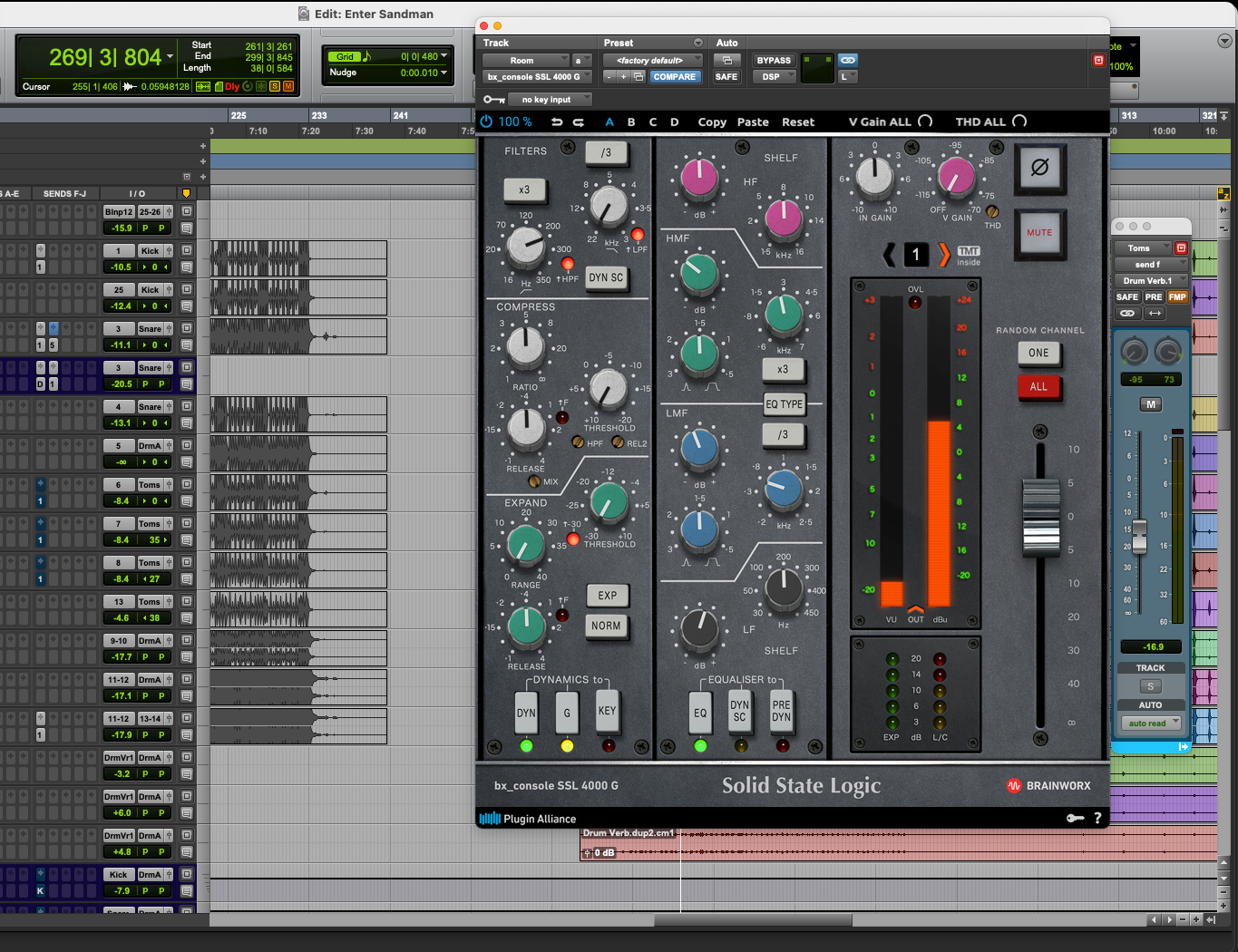Open the bx_console SSL 4000 G plugin selector
This screenshot has width=1238, height=952.
click(537, 77)
